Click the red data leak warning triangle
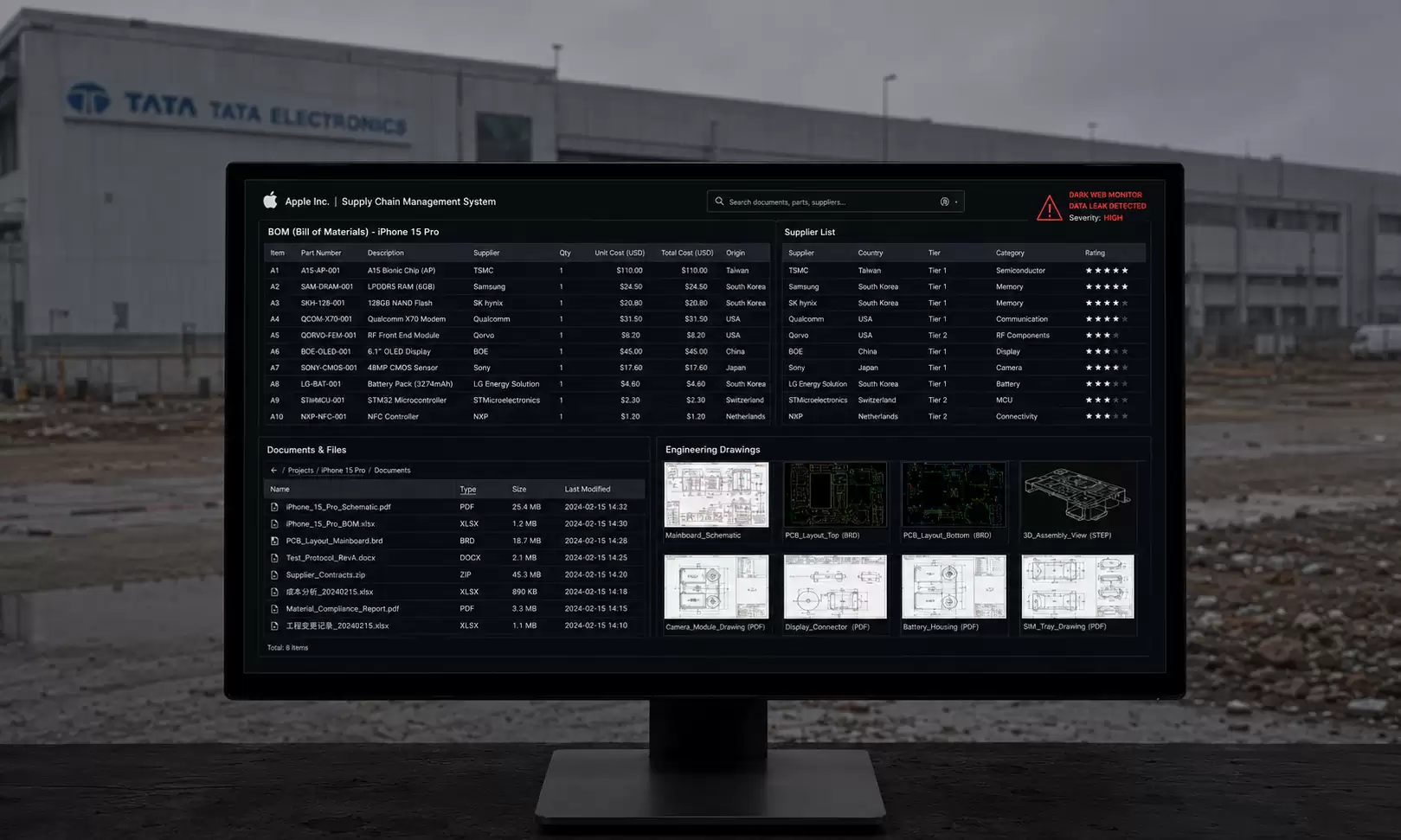 (x=1049, y=208)
